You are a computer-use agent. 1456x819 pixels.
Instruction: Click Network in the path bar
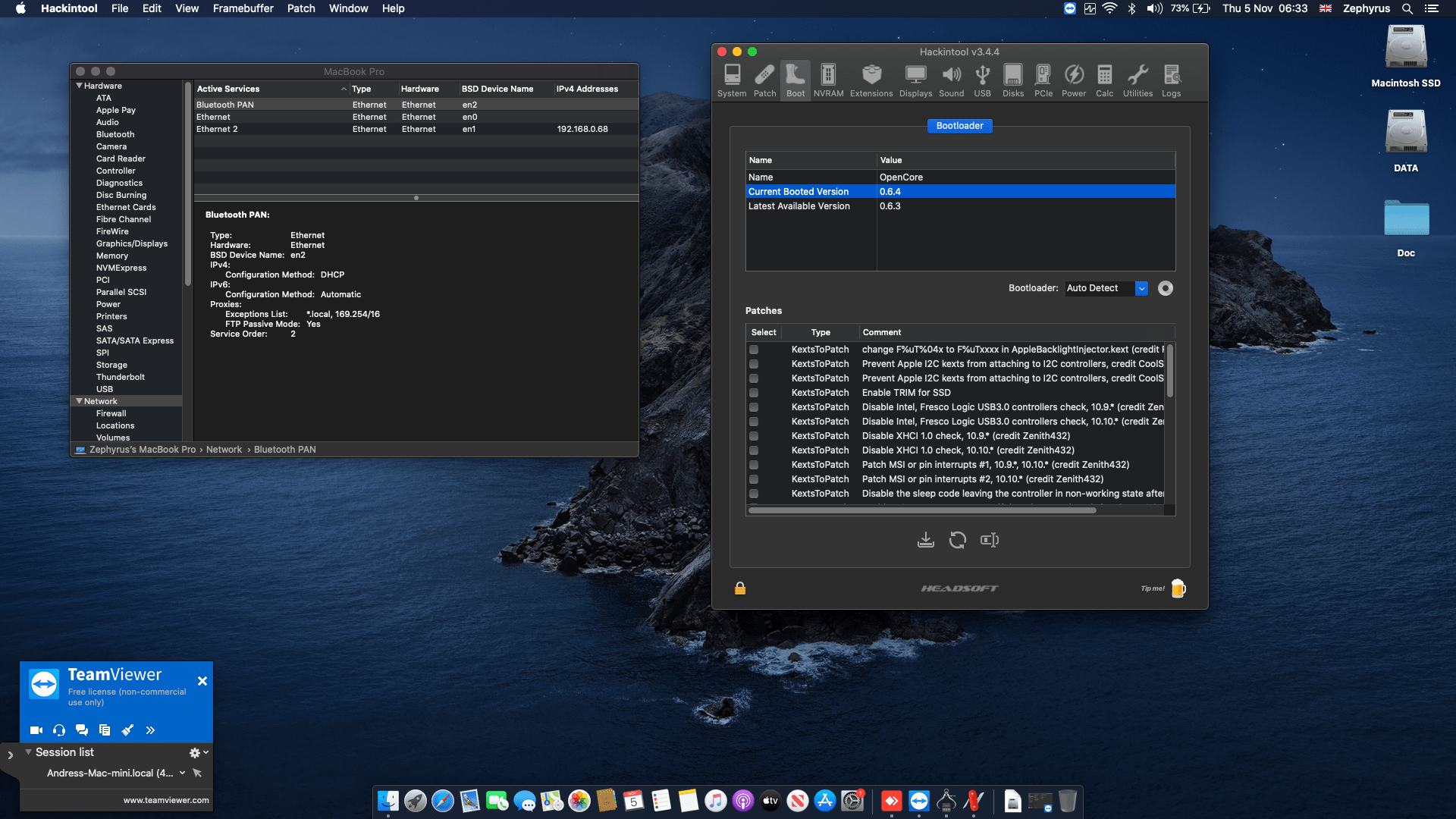[x=224, y=450]
